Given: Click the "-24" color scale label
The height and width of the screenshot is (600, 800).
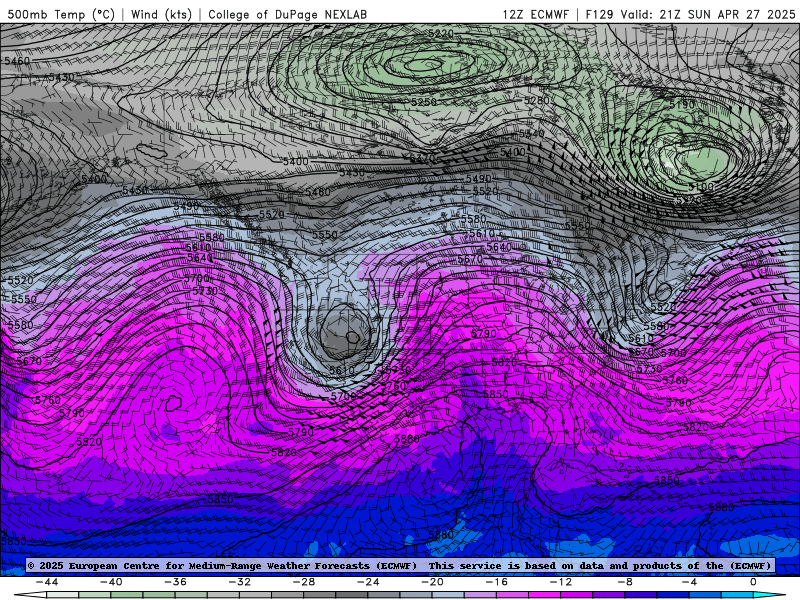Looking at the screenshot, I should 368,582.
